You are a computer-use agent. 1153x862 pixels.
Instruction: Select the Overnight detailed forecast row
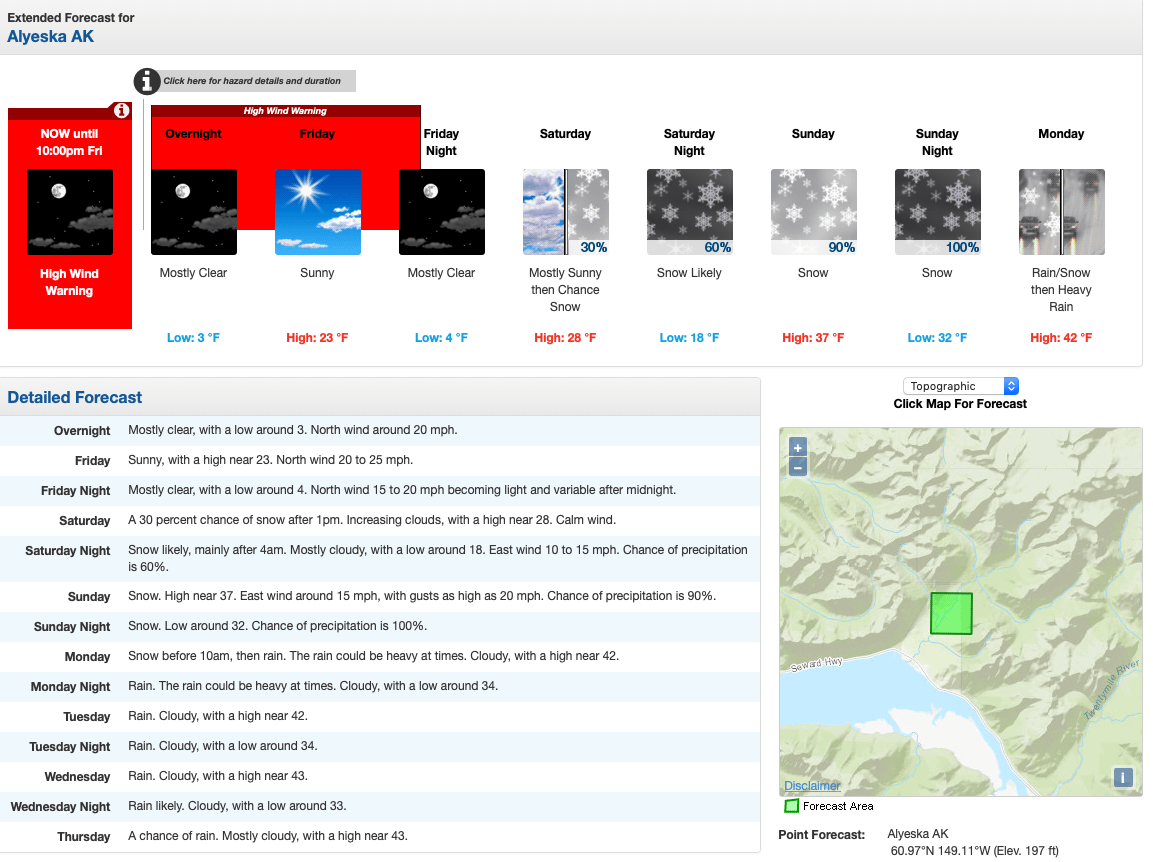point(380,430)
